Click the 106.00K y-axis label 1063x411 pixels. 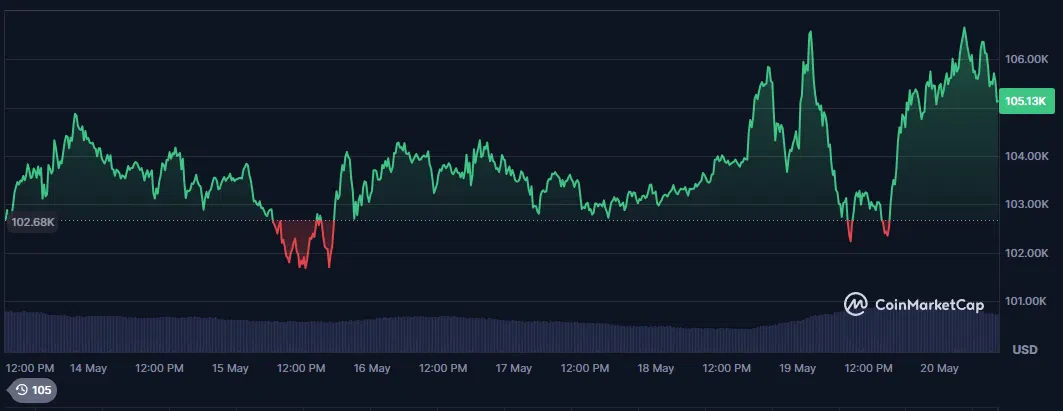coord(1027,60)
